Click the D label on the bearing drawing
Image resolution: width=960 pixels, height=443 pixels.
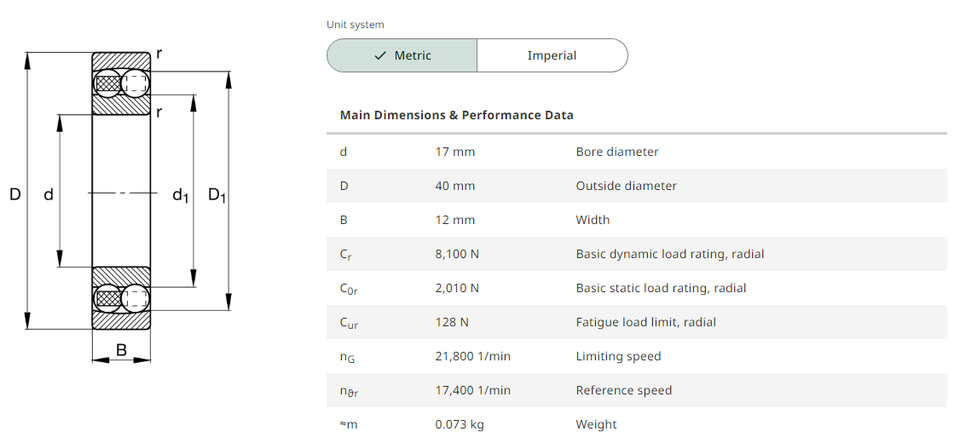pyautogui.click(x=15, y=194)
